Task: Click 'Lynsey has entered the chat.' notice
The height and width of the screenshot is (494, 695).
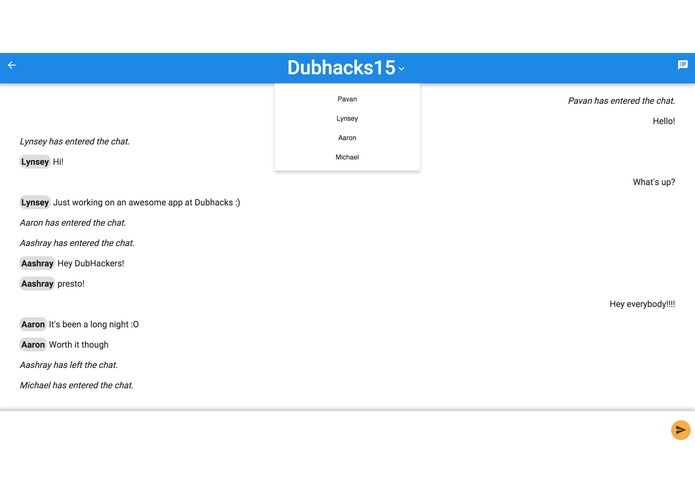Action: click(74, 141)
